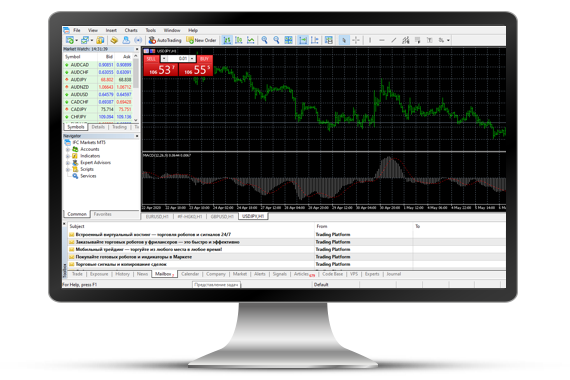Click the Market Watch vertical scrollbar
Viewport: 570px width, 380px height.
(x=136, y=87)
